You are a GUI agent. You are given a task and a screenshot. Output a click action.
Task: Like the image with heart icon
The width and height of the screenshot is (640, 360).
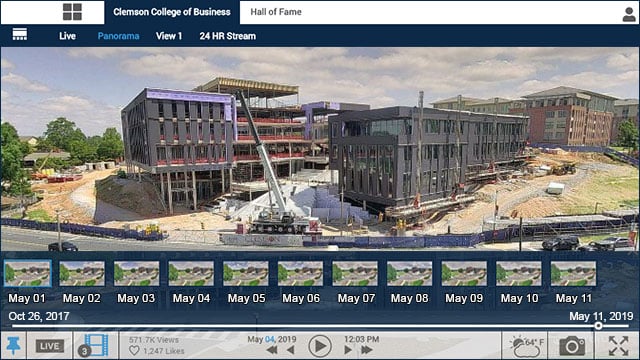134,351
